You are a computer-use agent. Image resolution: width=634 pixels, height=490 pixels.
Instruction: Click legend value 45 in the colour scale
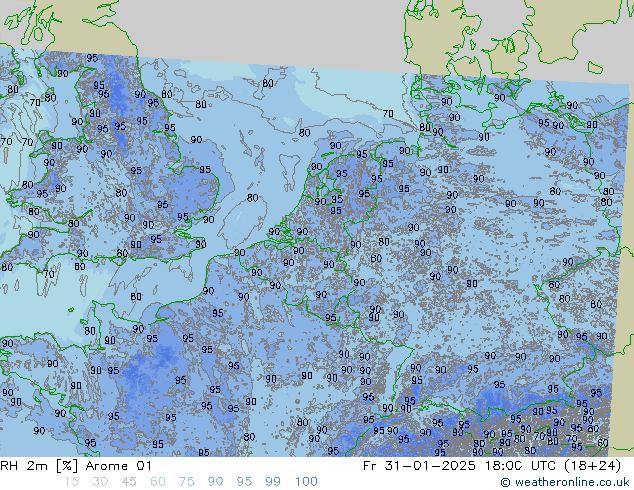129,482
